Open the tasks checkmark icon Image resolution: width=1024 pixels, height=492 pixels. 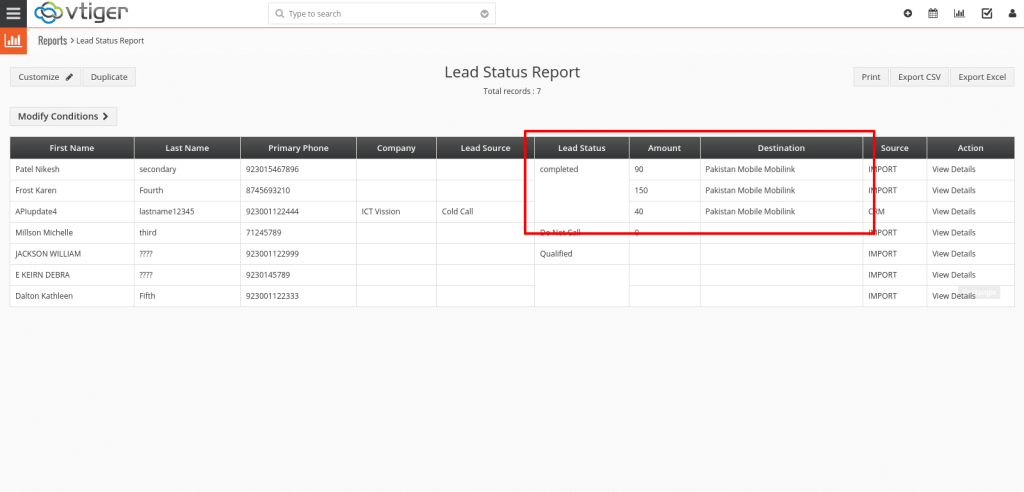[986, 14]
